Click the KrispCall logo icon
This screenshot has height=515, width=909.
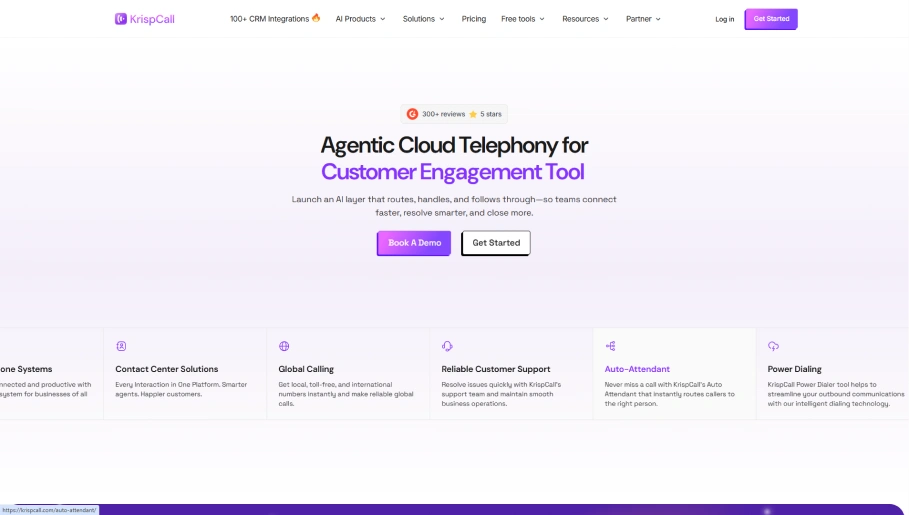point(121,19)
